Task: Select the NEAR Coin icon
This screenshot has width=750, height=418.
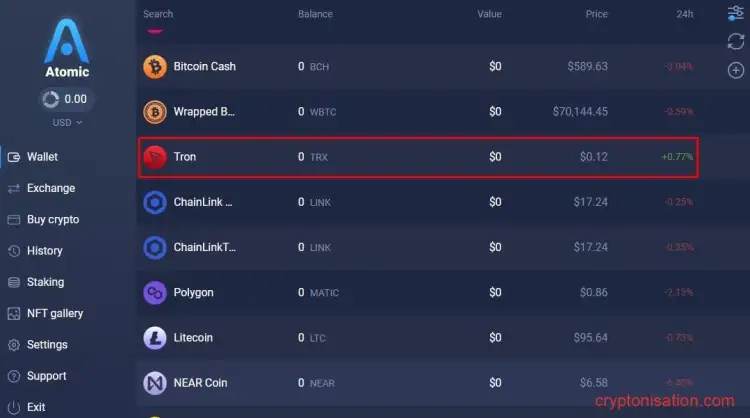Action: coord(155,383)
